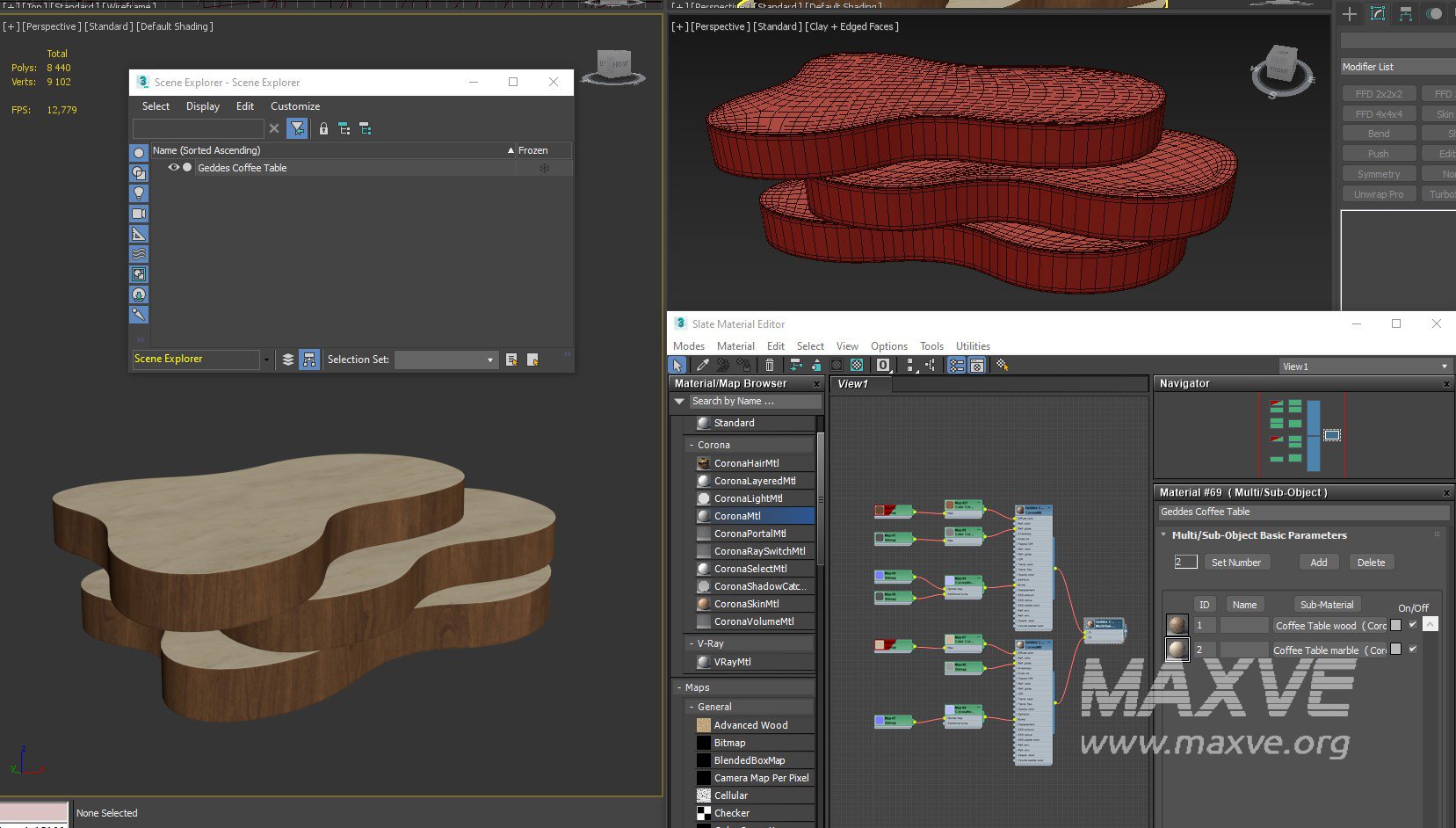Image resolution: width=1456 pixels, height=828 pixels.
Task: Click the eyedropper pick material tool
Action: [702, 366]
